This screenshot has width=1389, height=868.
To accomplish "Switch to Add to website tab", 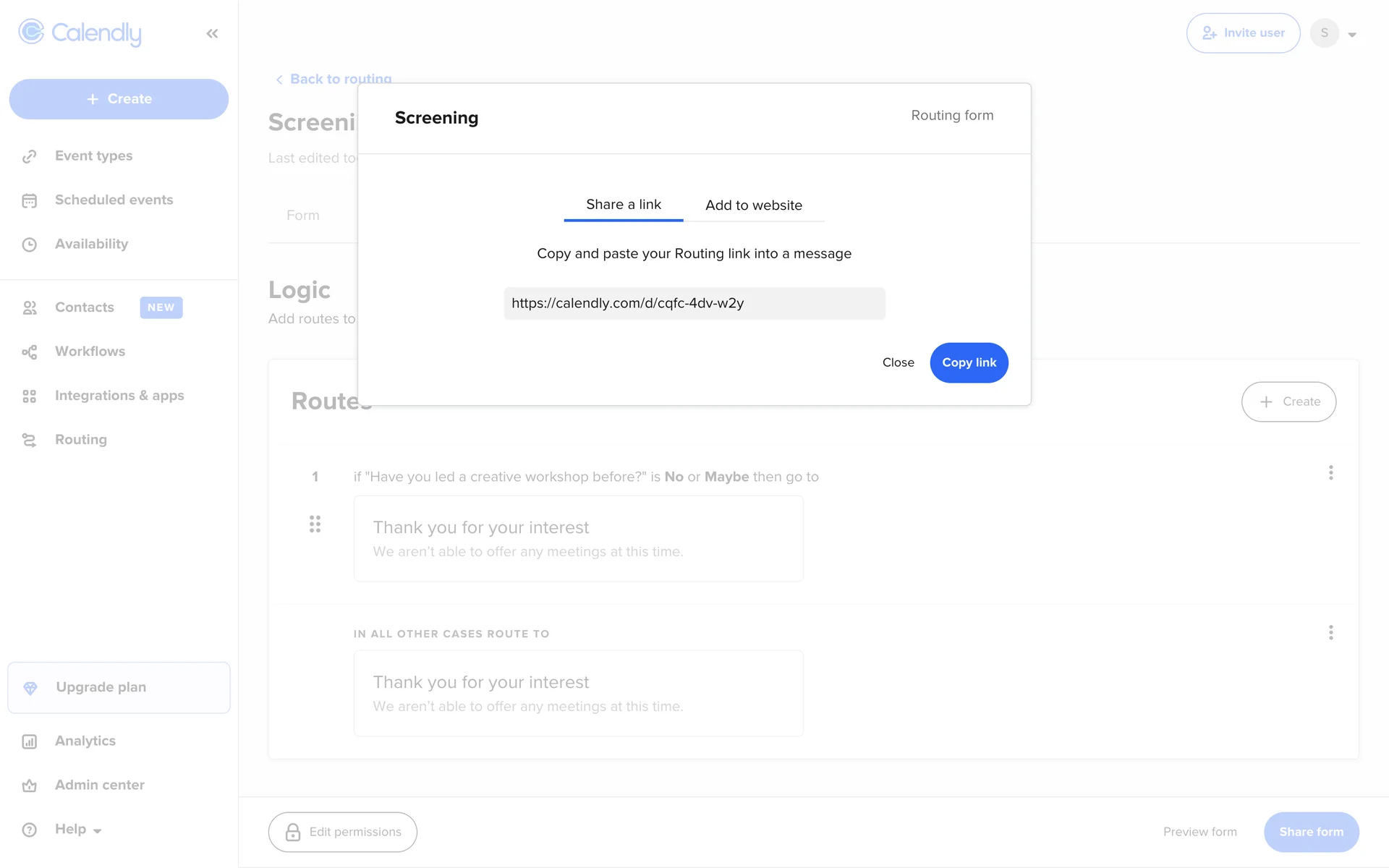I will point(753,205).
